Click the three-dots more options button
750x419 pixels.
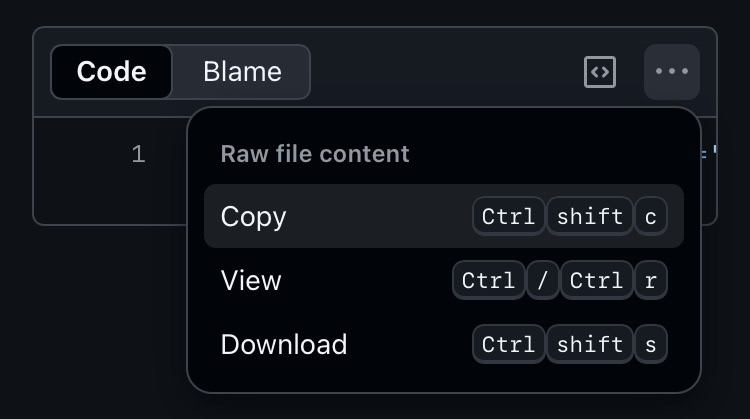click(672, 72)
